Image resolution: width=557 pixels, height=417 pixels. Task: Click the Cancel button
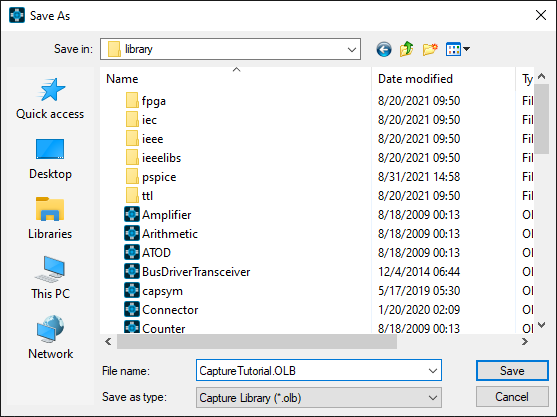click(x=512, y=397)
